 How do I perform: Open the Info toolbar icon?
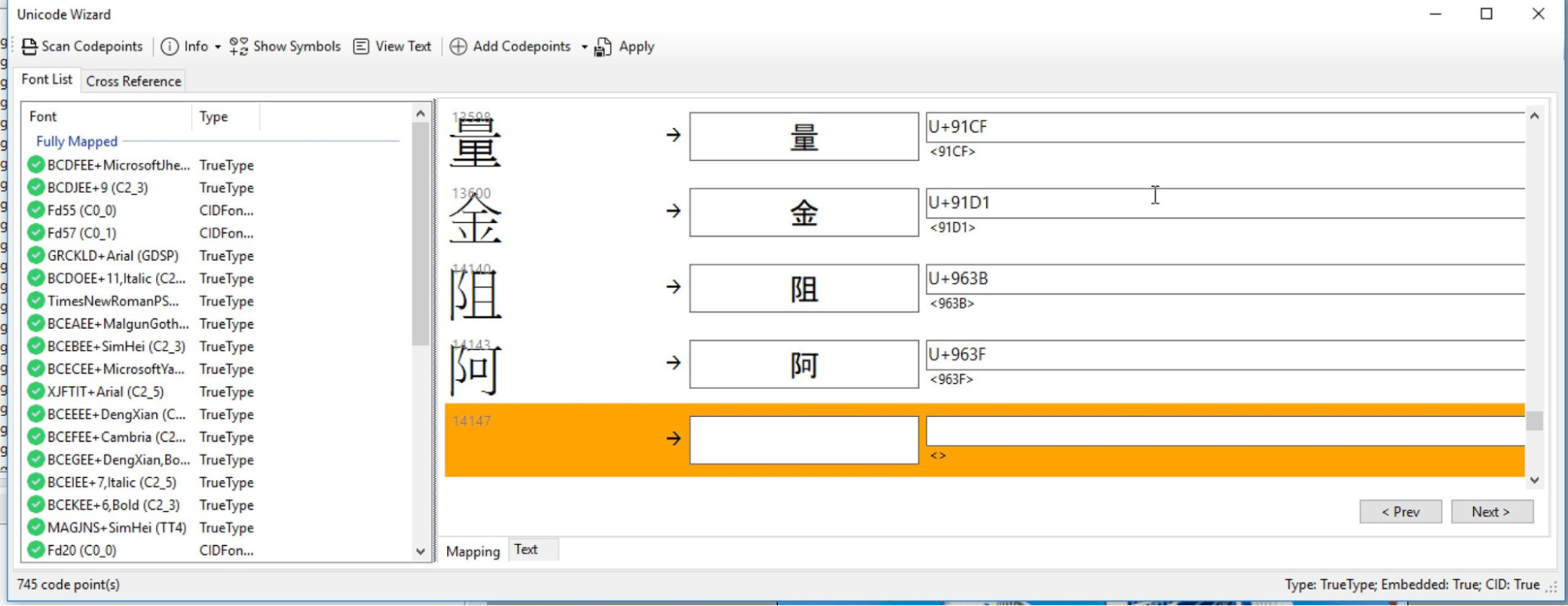click(x=169, y=47)
